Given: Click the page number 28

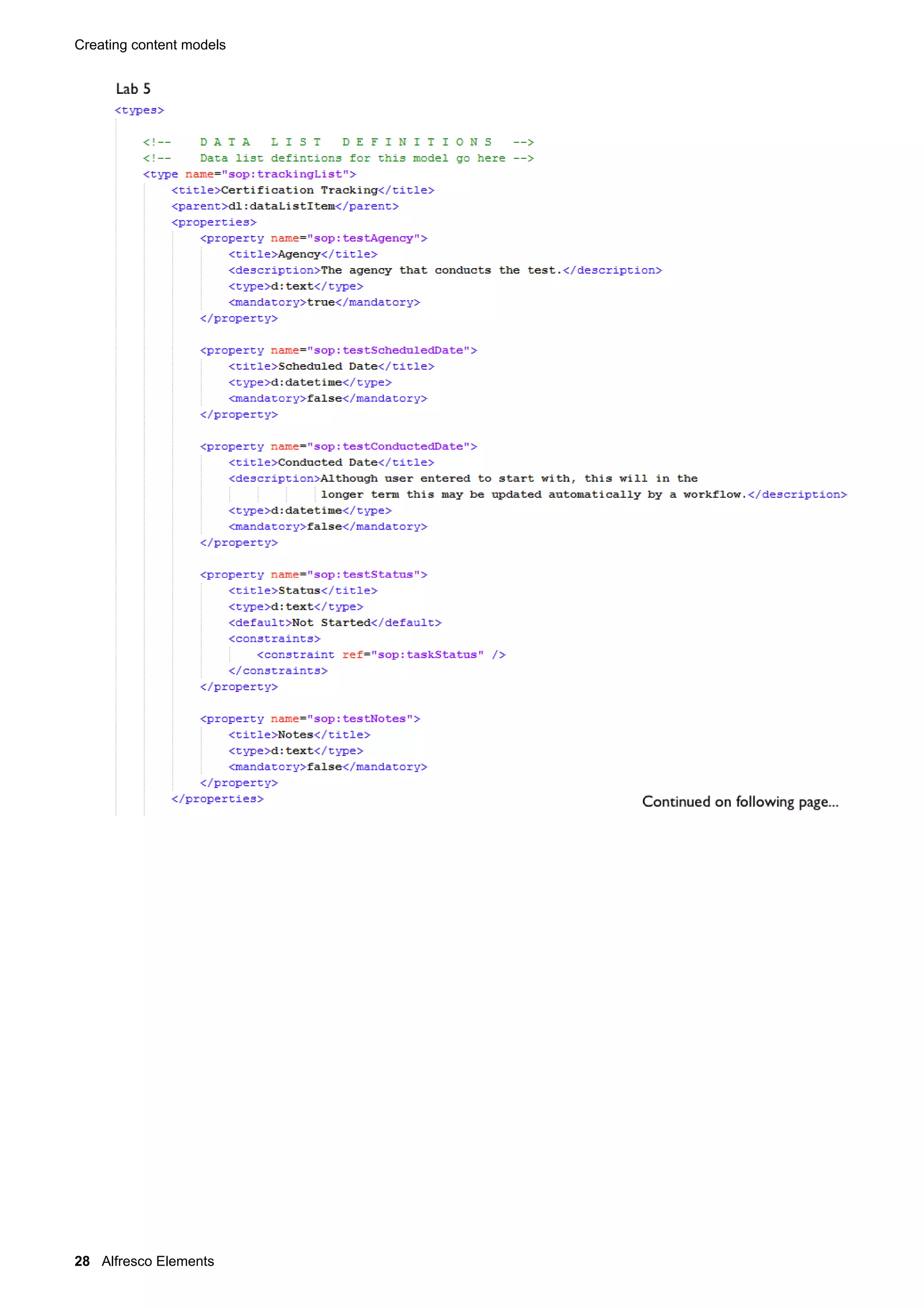Looking at the screenshot, I should 82,1261.
